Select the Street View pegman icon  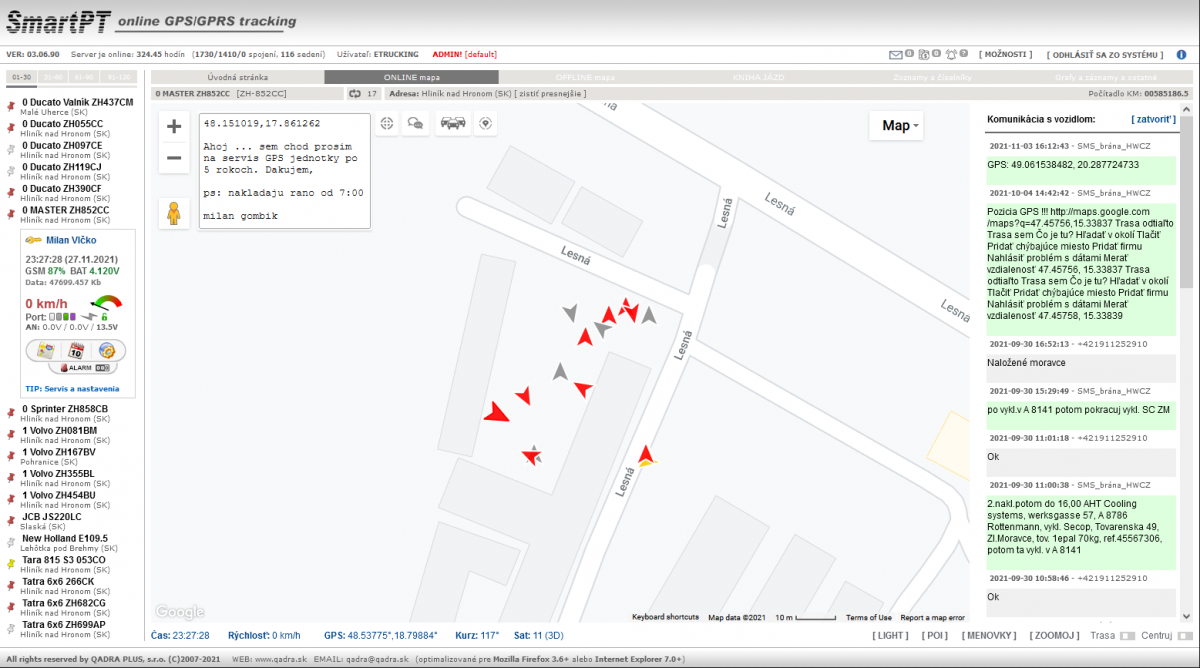[173, 213]
